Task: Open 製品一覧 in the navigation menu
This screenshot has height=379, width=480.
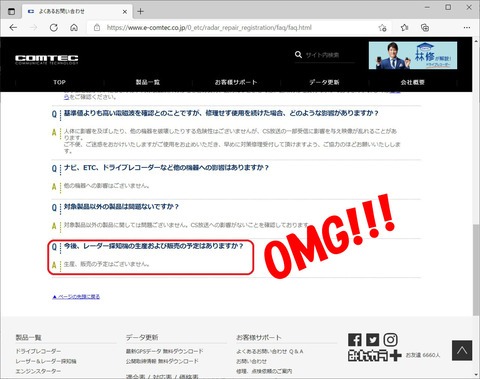Action: 148,82
